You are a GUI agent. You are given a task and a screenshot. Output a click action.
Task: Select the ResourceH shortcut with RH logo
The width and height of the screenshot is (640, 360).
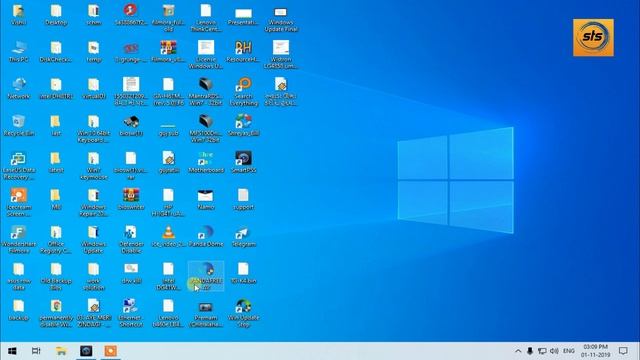(243, 52)
